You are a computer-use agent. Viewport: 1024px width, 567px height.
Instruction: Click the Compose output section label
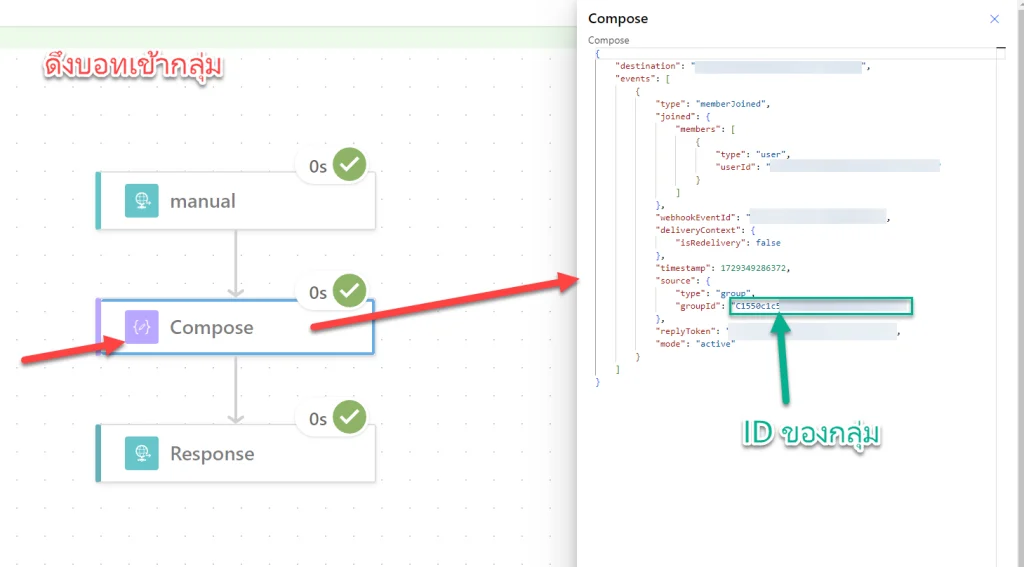point(609,40)
